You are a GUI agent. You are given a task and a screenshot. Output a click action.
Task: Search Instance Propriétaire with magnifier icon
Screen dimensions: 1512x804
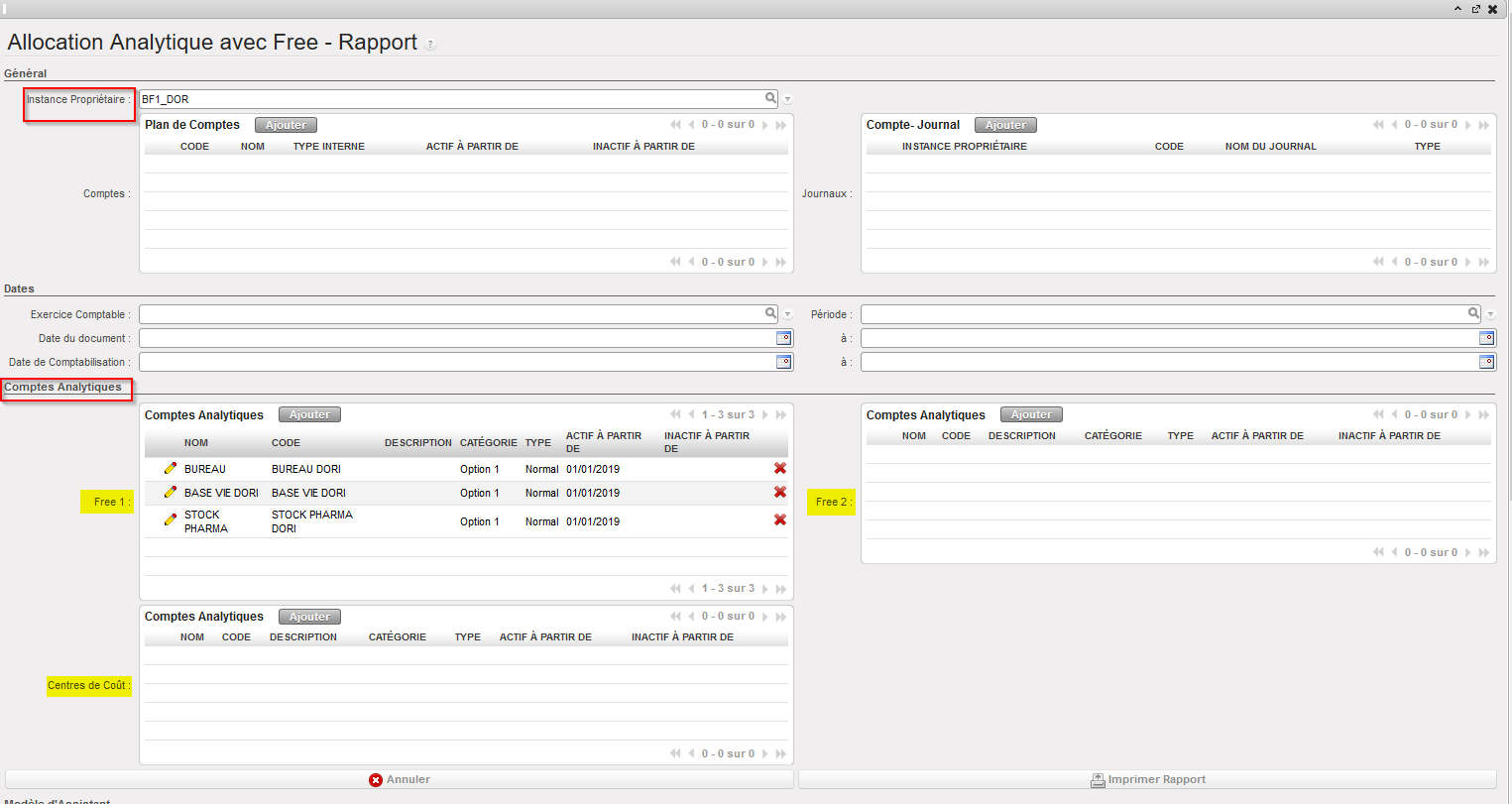[x=770, y=99]
